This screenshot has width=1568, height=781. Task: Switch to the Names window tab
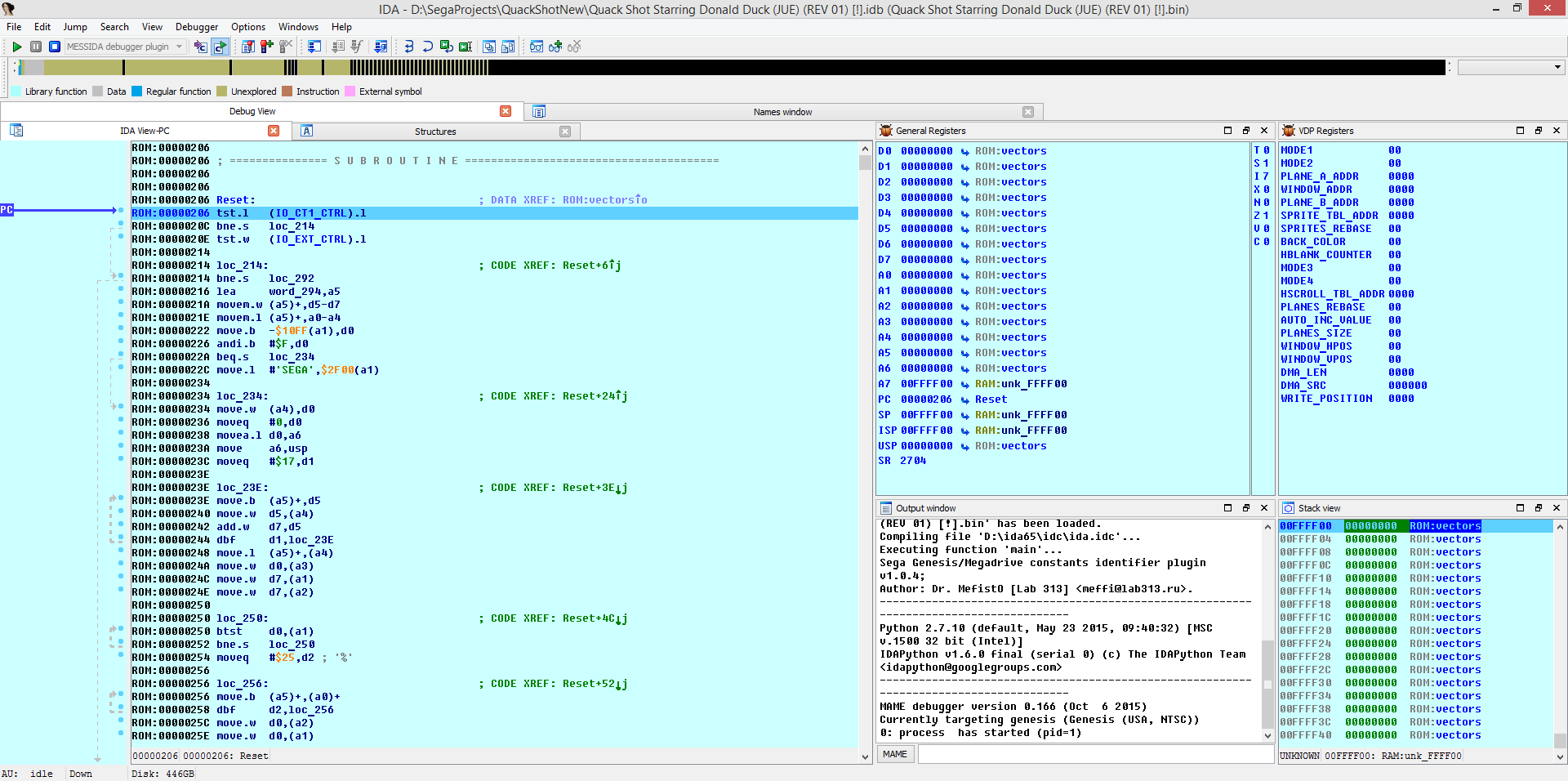[782, 112]
